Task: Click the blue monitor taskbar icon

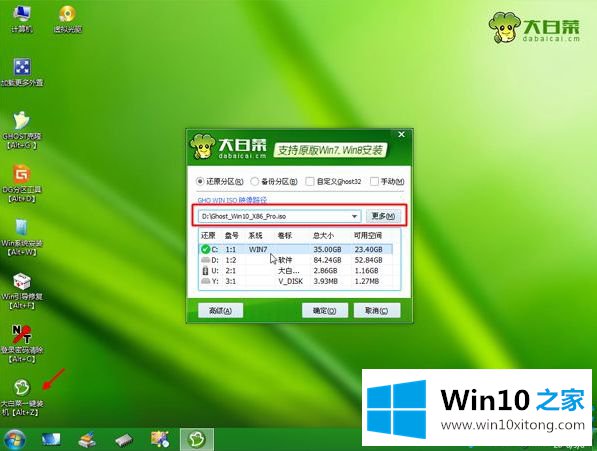Action: click(x=51, y=440)
